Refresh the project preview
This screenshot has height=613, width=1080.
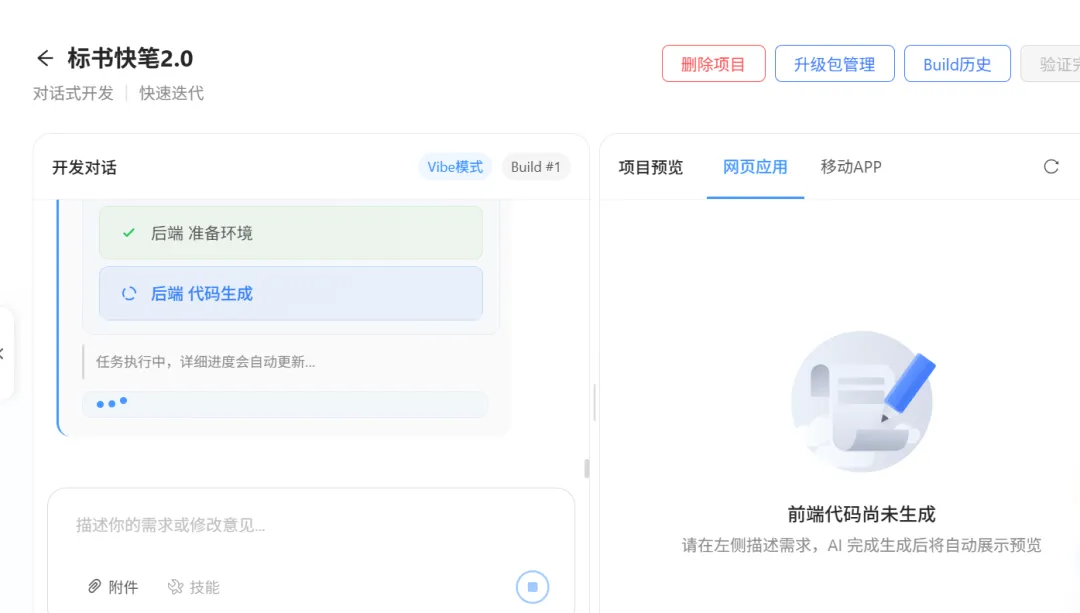tap(1051, 167)
